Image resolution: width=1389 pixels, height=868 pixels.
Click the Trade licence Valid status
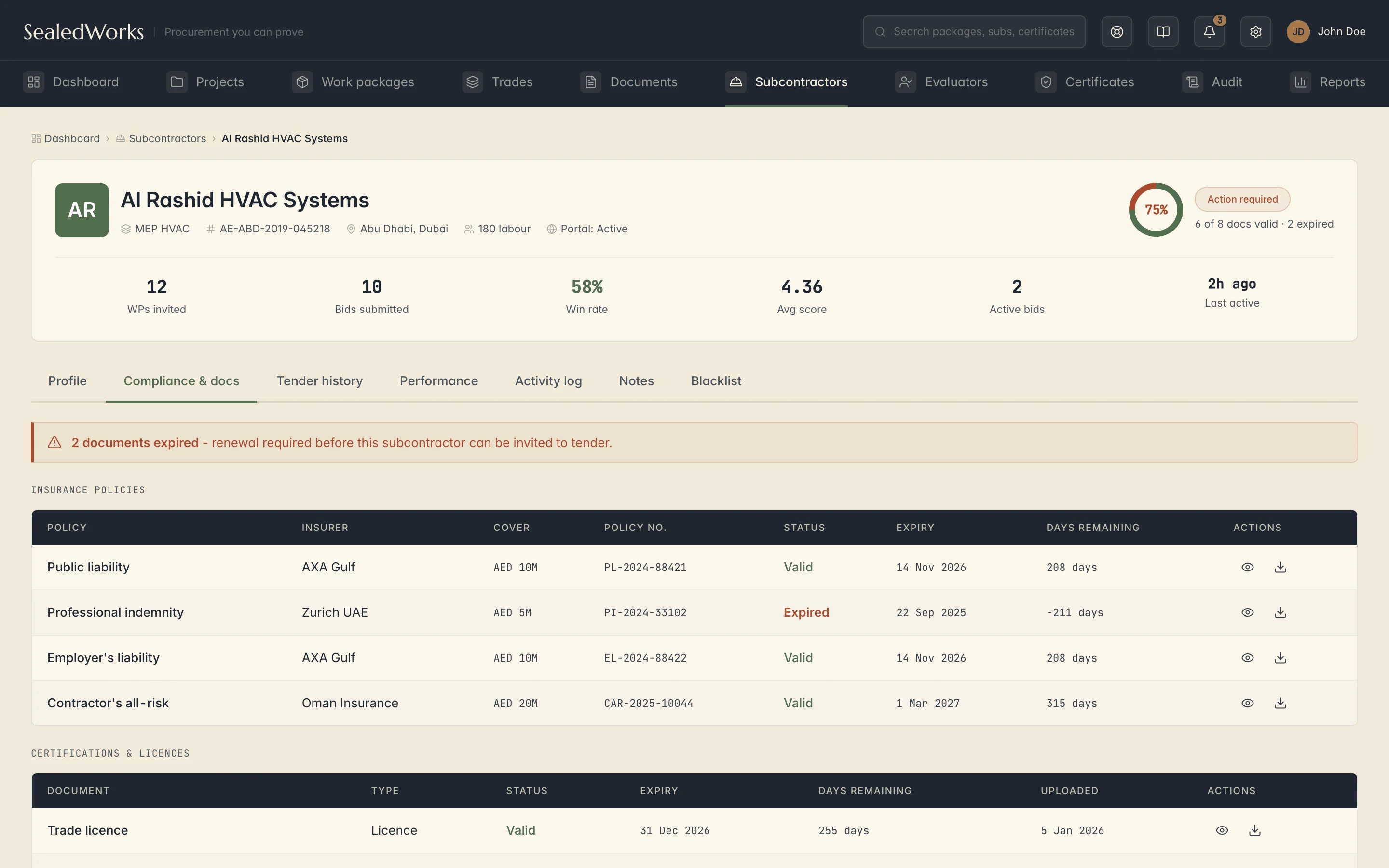click(x=520, y=831)
